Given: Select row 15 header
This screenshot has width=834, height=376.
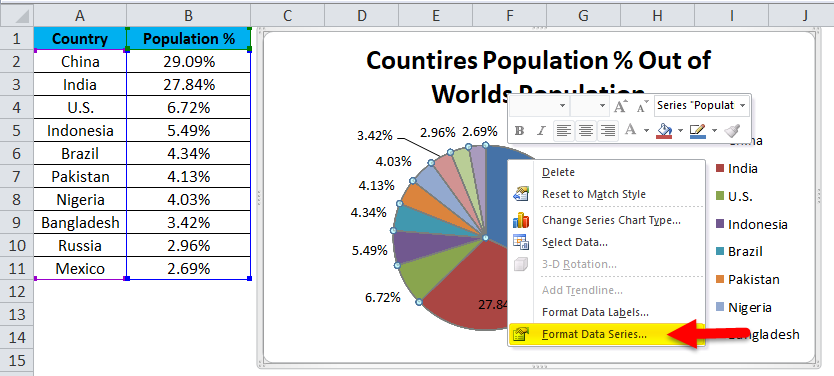Looking at the screenshot, I should (x=16, y=361).
